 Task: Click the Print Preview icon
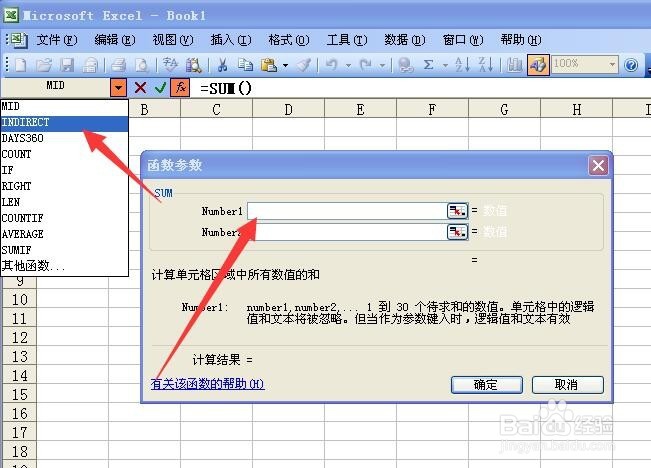tap(142, 65)
